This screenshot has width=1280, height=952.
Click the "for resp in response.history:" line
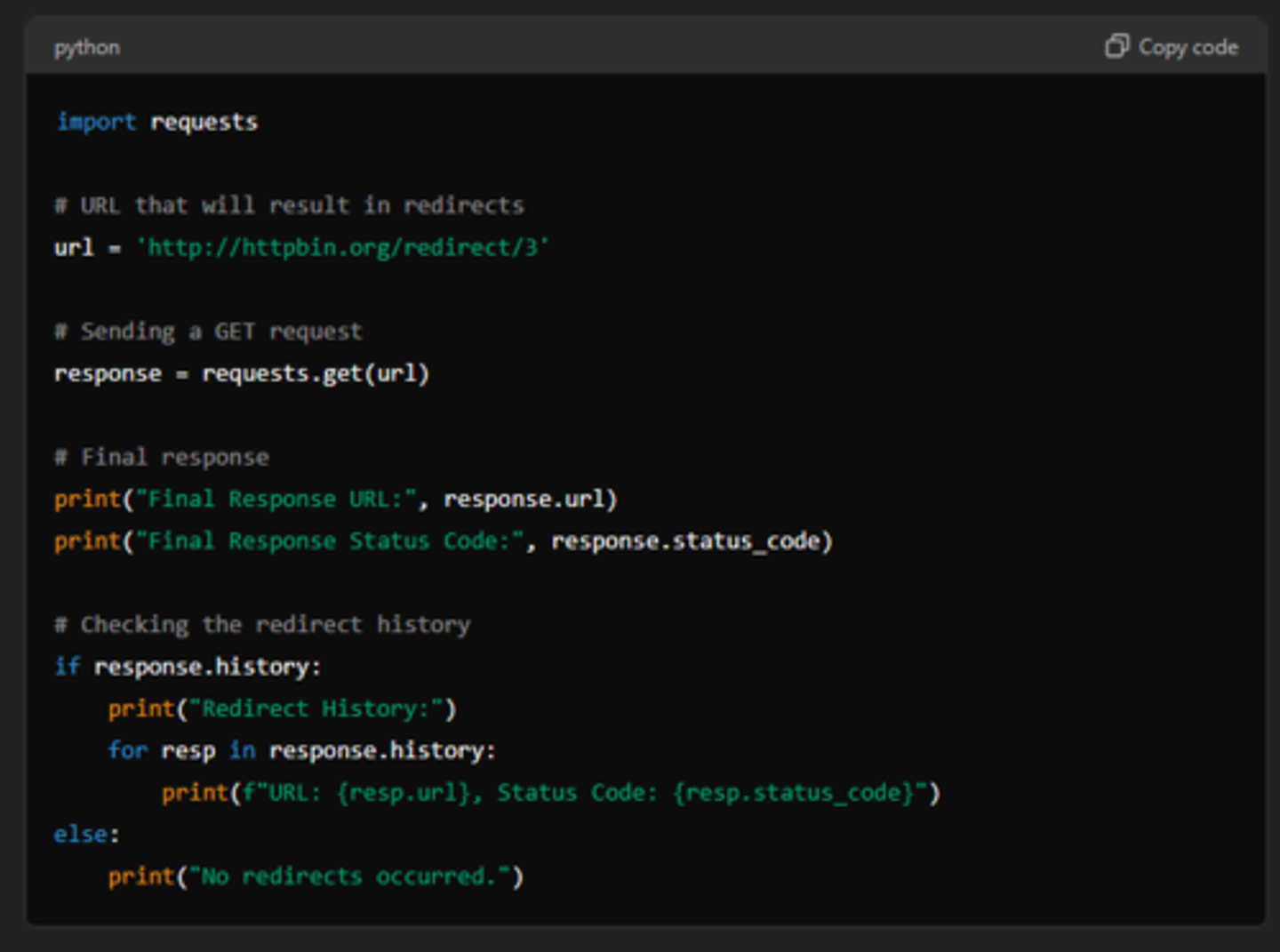pyautogui.click(x=301, y=750)
